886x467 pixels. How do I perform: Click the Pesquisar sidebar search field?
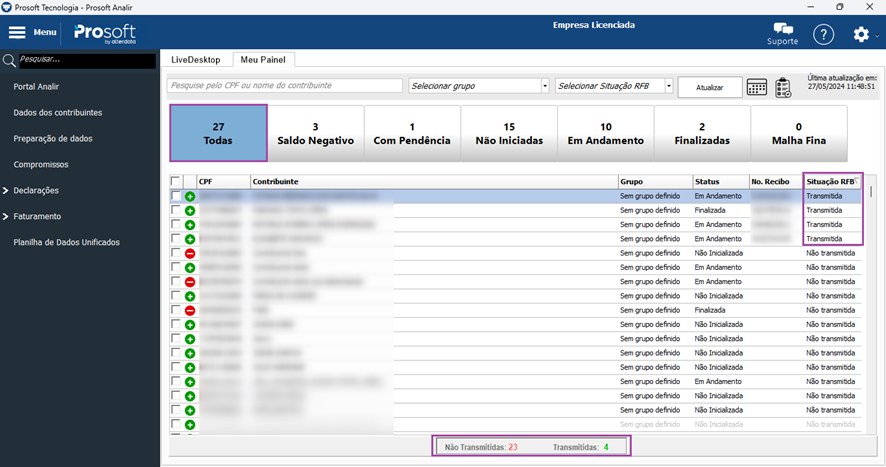coord(88,60)
